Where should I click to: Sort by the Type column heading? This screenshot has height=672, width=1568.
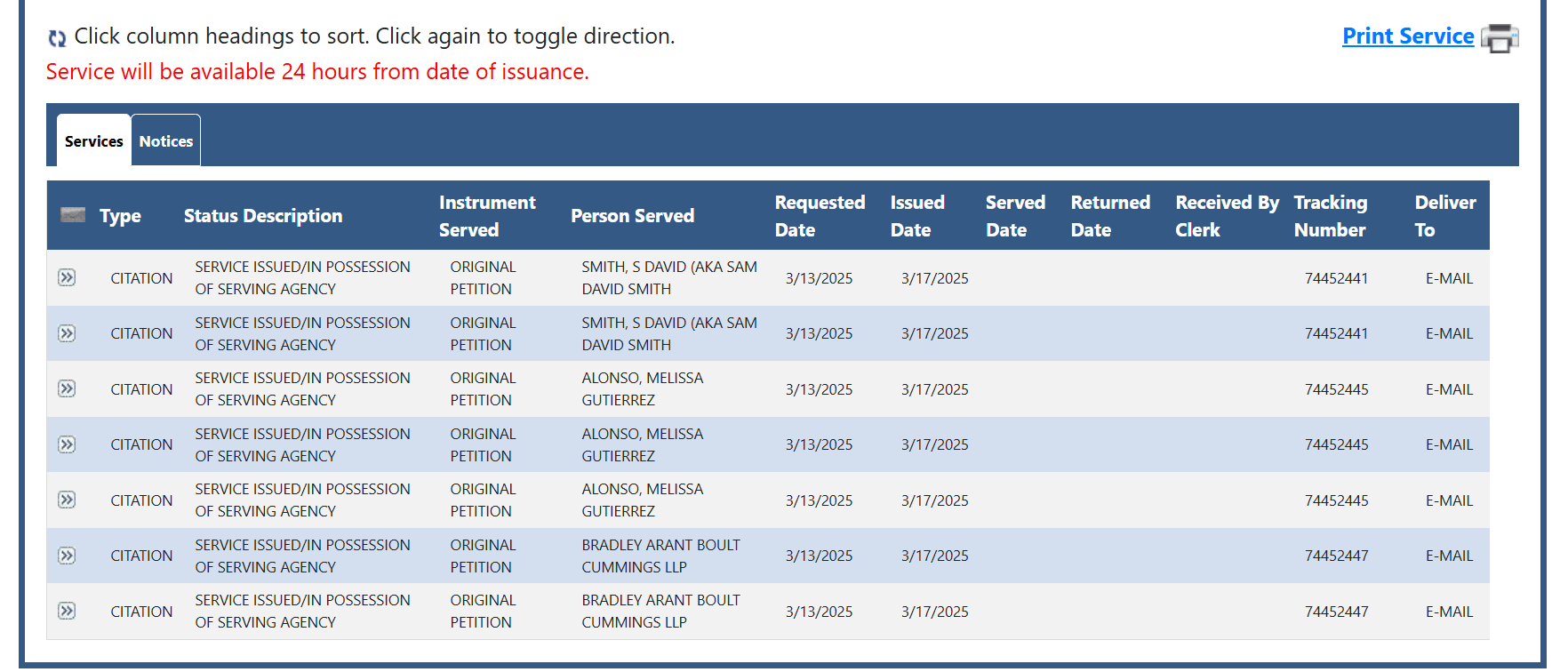tap(120, 216)
